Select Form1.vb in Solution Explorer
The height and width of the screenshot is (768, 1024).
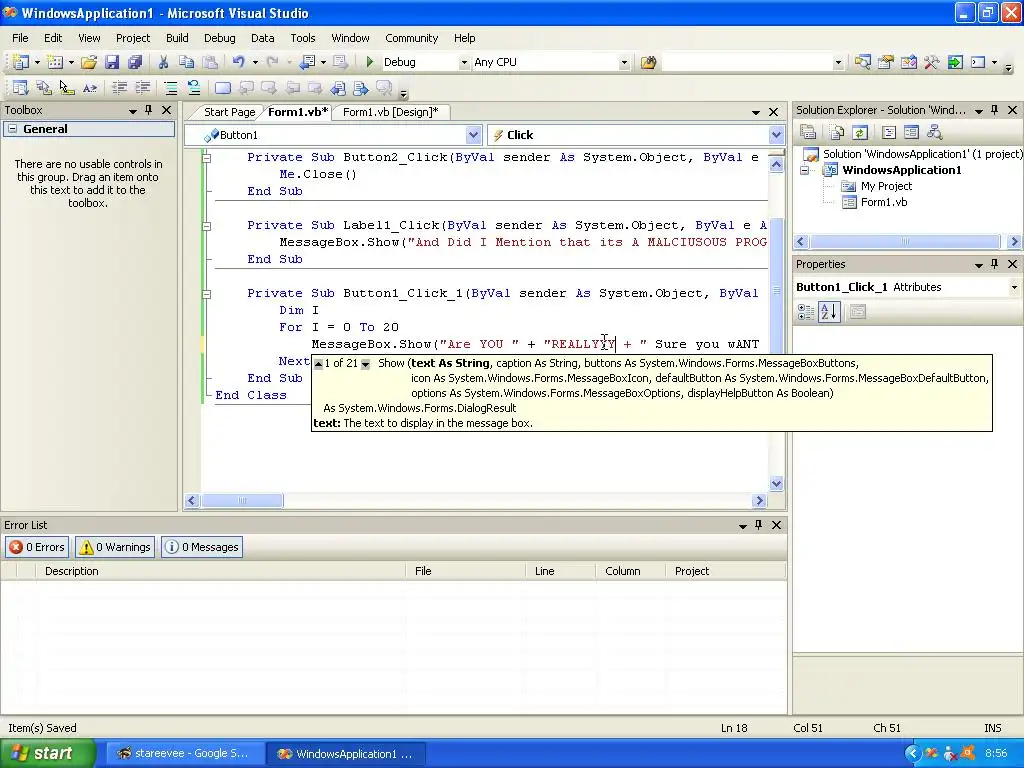click(x=884, y=202)
